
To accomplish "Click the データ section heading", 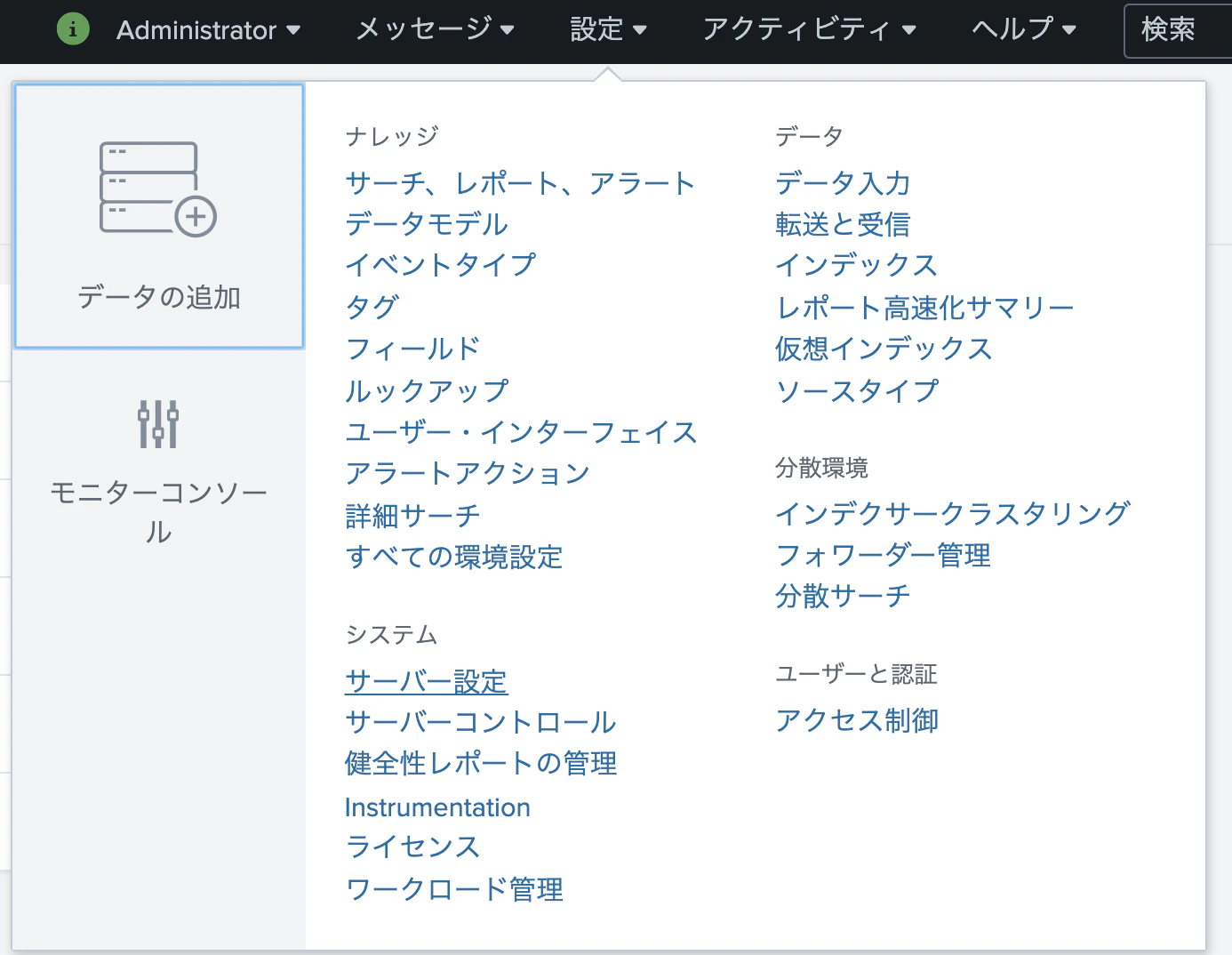I will click(x=809, y=136).
